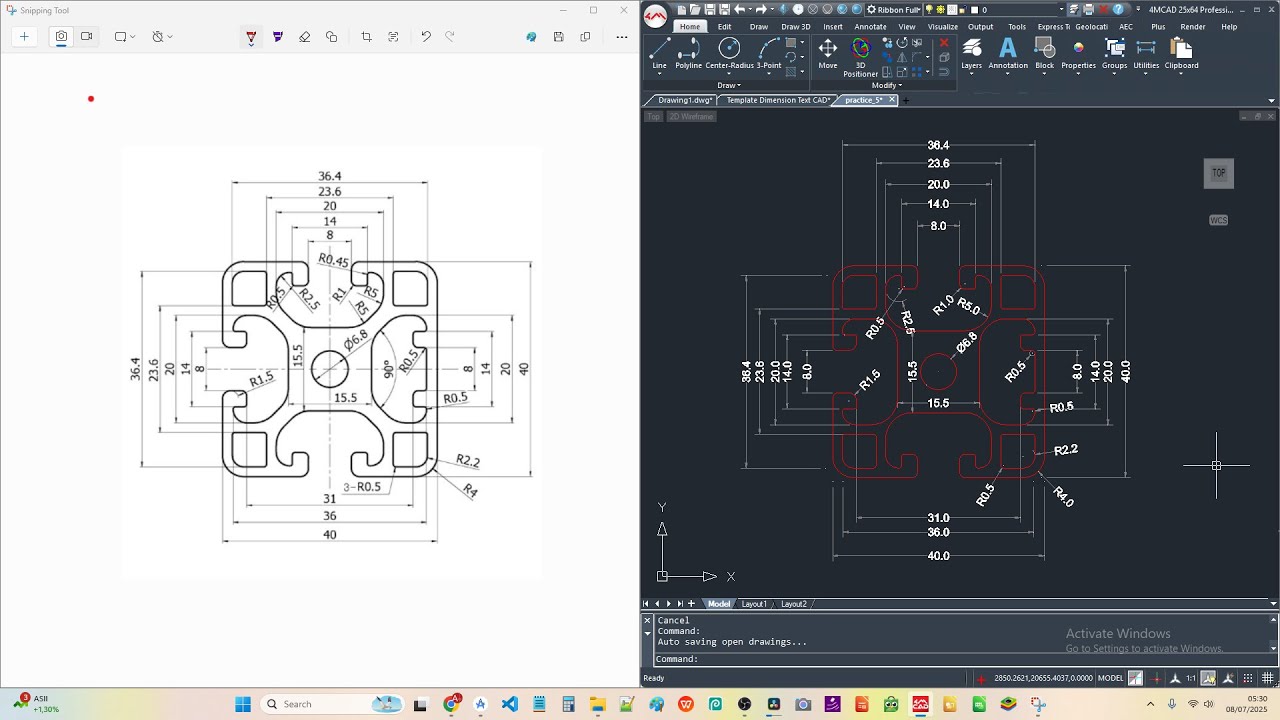Image resolution: width=1280 pixels, height=720 pixels.
Task: Select the Polyline drawing tool
Action: (689, 54)
